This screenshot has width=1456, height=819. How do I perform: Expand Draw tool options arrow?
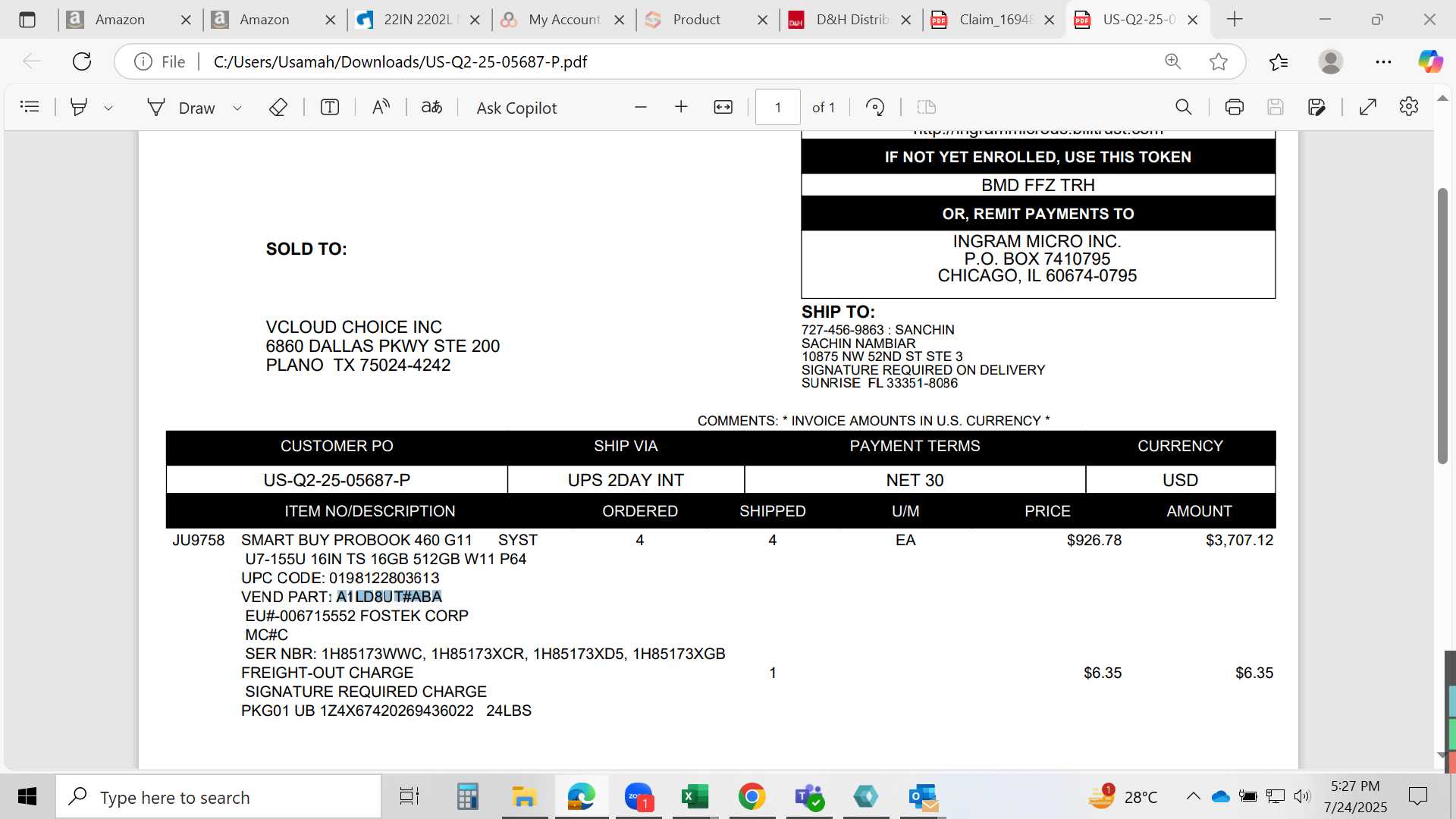237,108
